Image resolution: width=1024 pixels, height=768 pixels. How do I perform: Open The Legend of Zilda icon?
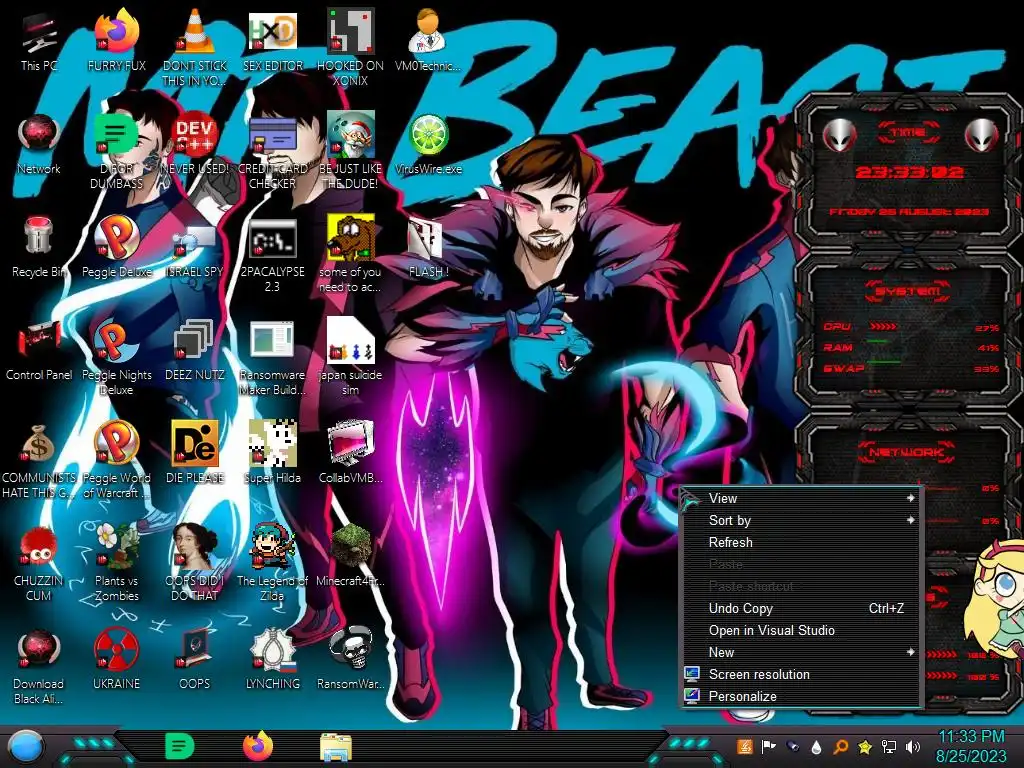tap(272, 563)
